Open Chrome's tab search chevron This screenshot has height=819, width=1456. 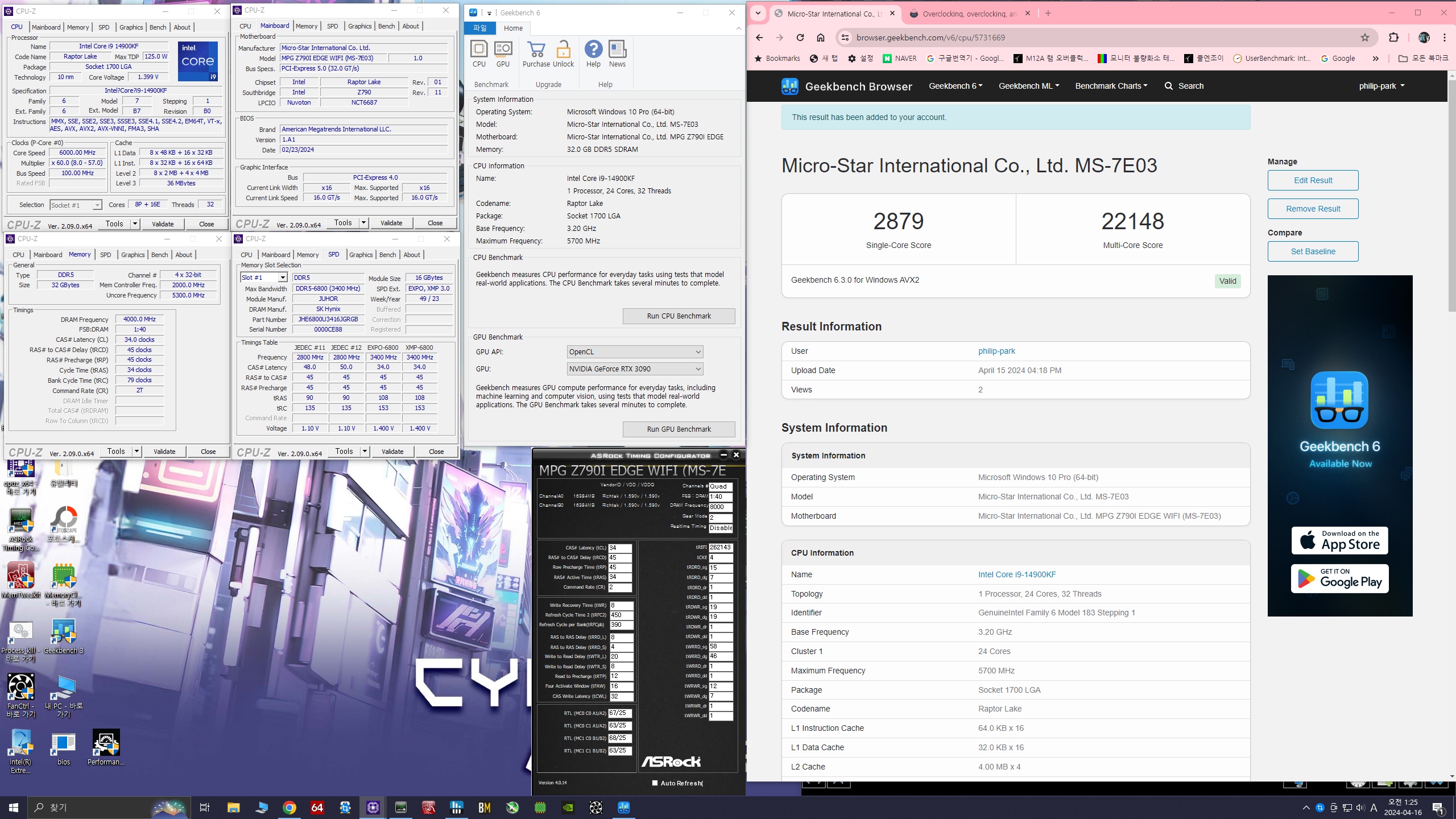pos(758,13)
